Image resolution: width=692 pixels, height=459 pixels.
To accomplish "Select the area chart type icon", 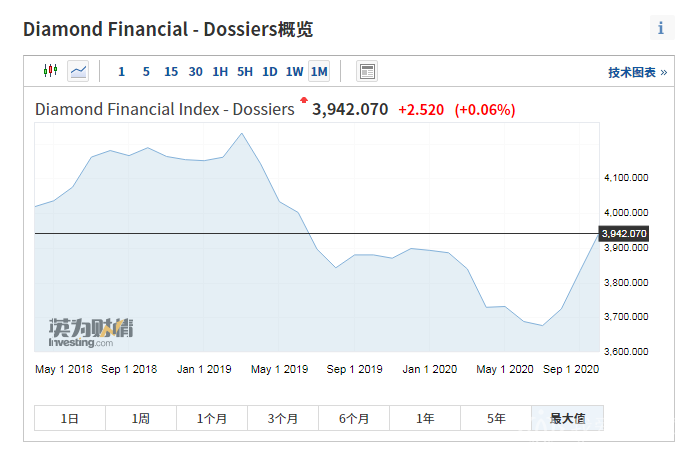I will click(78, 71).
